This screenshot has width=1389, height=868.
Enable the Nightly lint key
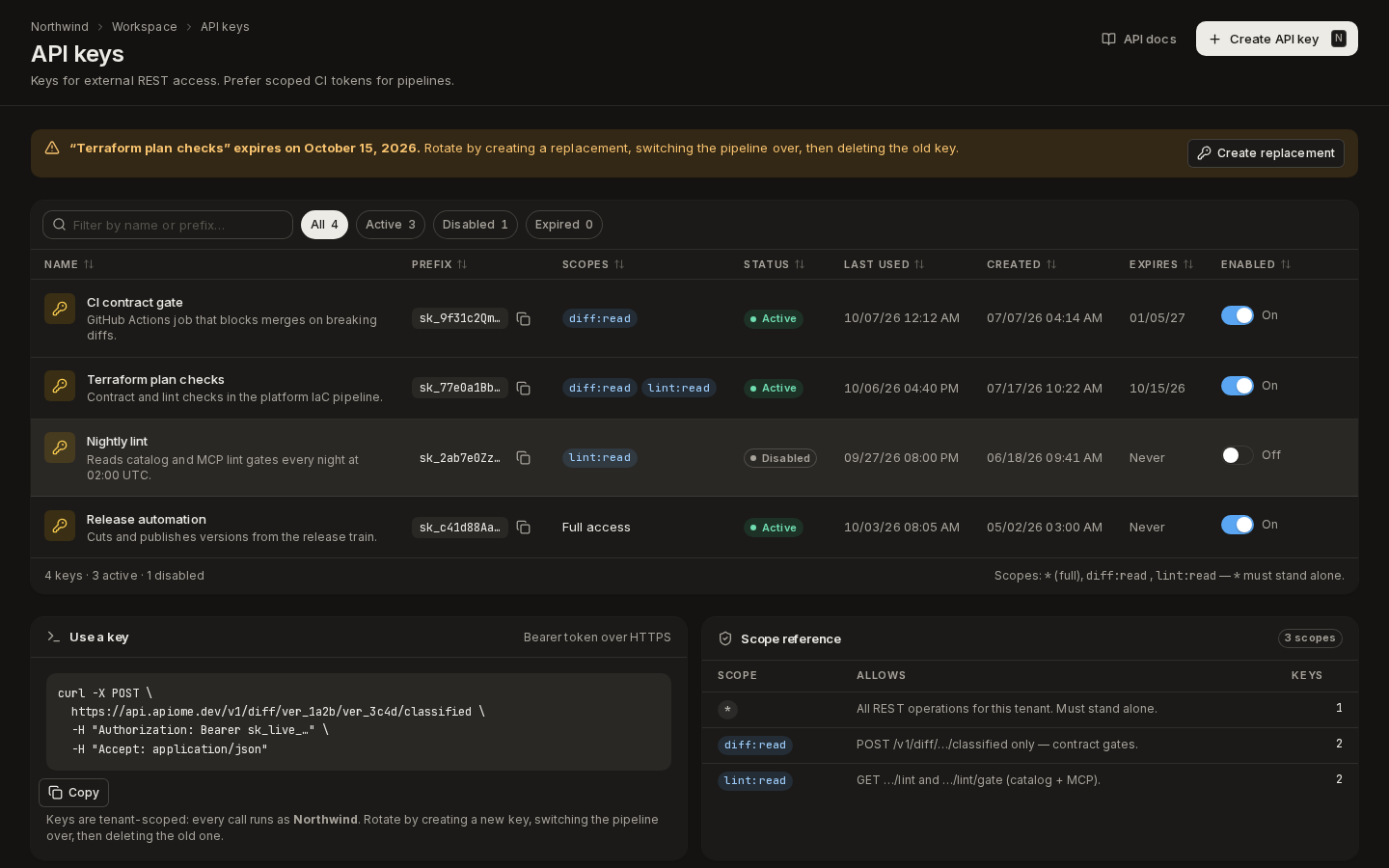[1238, 455]
